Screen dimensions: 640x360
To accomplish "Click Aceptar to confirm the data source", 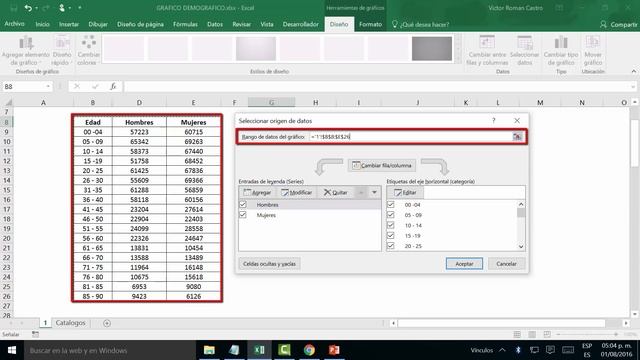I will (x=464, y=264).
